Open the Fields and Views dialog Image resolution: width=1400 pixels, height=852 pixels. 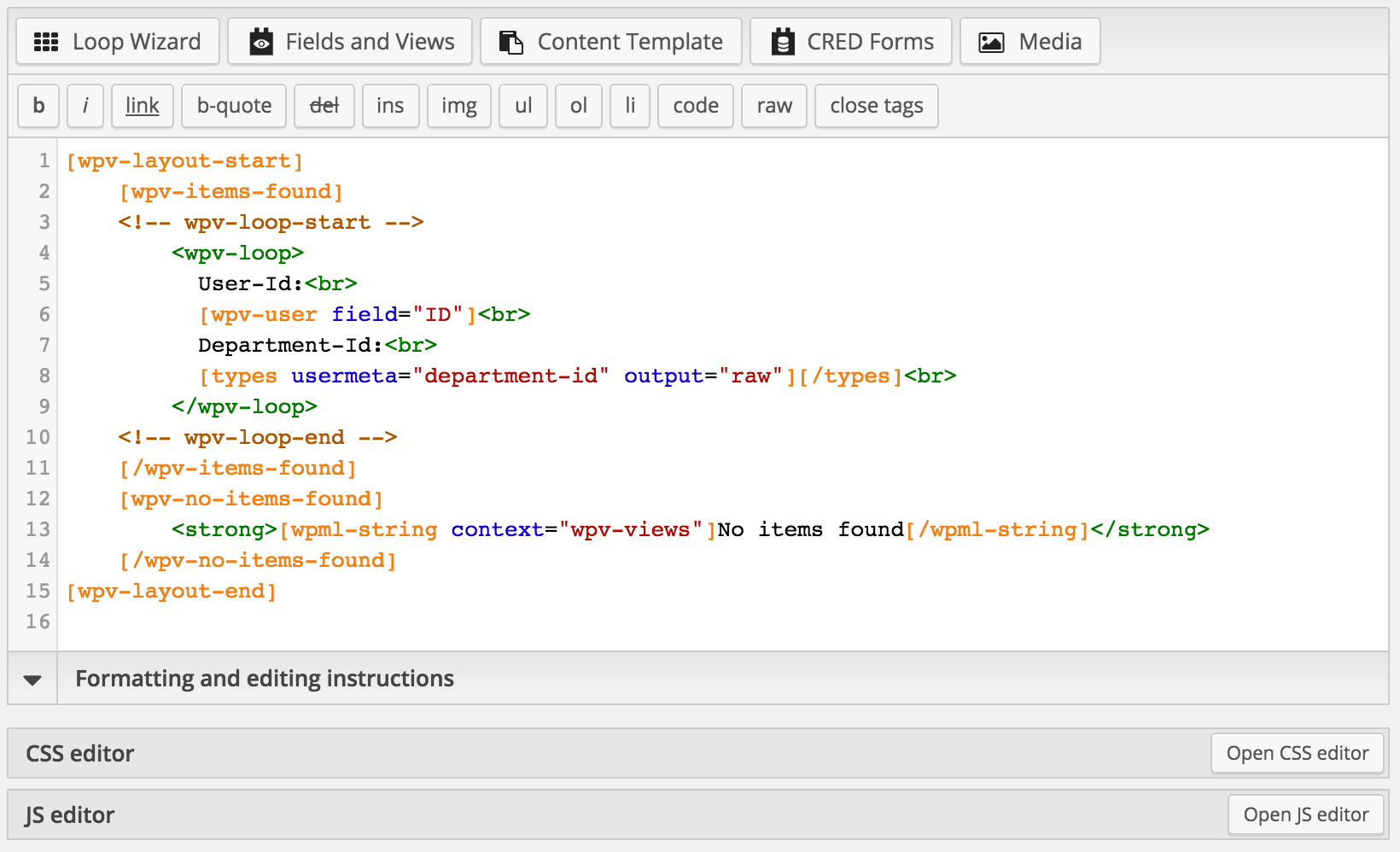pyautogui.click(x=350, y=42)
